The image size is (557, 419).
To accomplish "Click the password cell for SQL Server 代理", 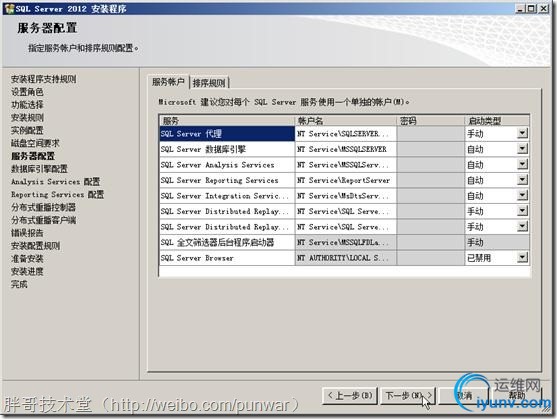I will tap(431, 134).
